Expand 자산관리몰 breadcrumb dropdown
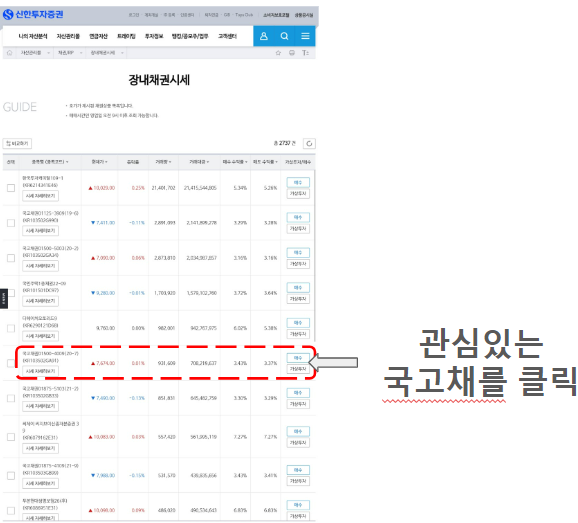 tap(48, 53)
